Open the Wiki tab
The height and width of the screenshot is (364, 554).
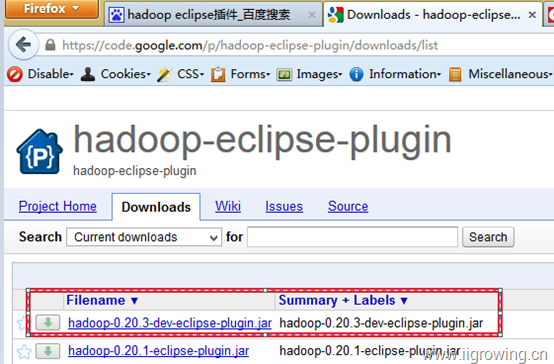228,206
